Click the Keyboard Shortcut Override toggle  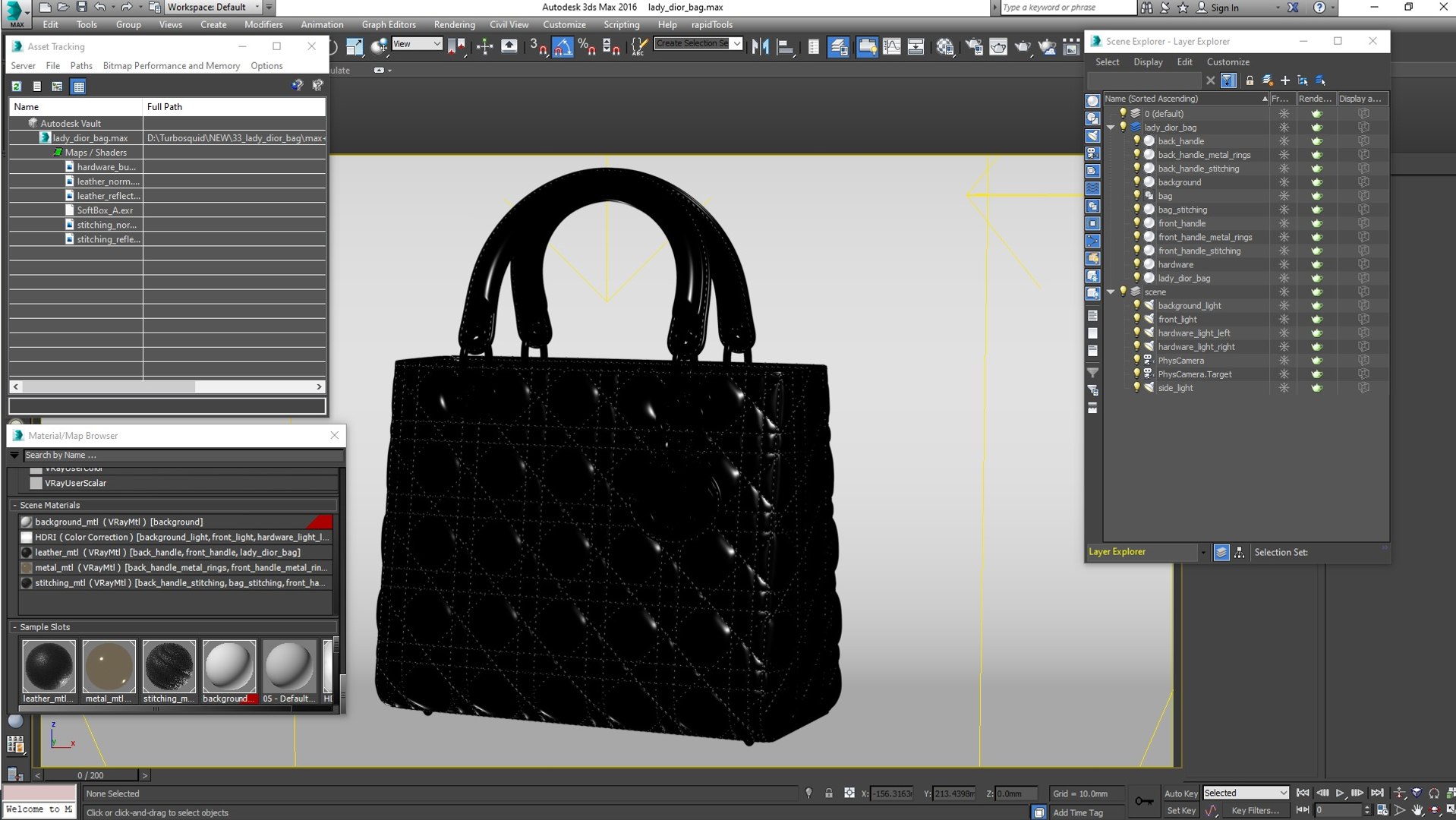[509, 47]
